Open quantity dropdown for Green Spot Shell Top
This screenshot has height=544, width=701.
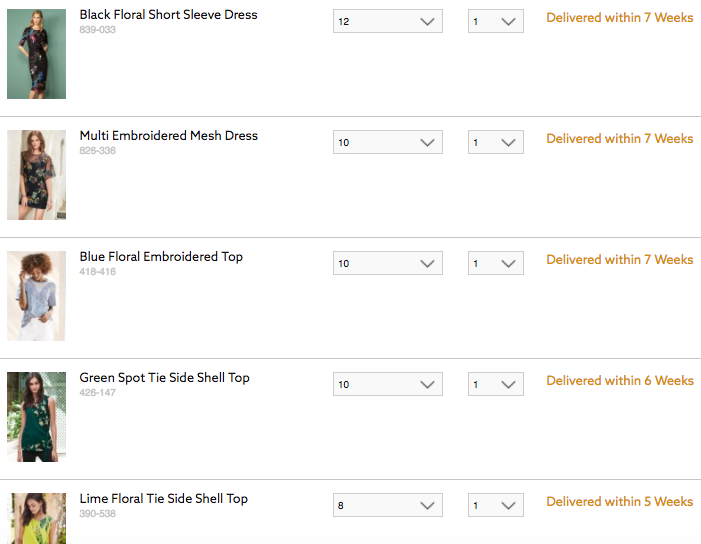[495, 384]
